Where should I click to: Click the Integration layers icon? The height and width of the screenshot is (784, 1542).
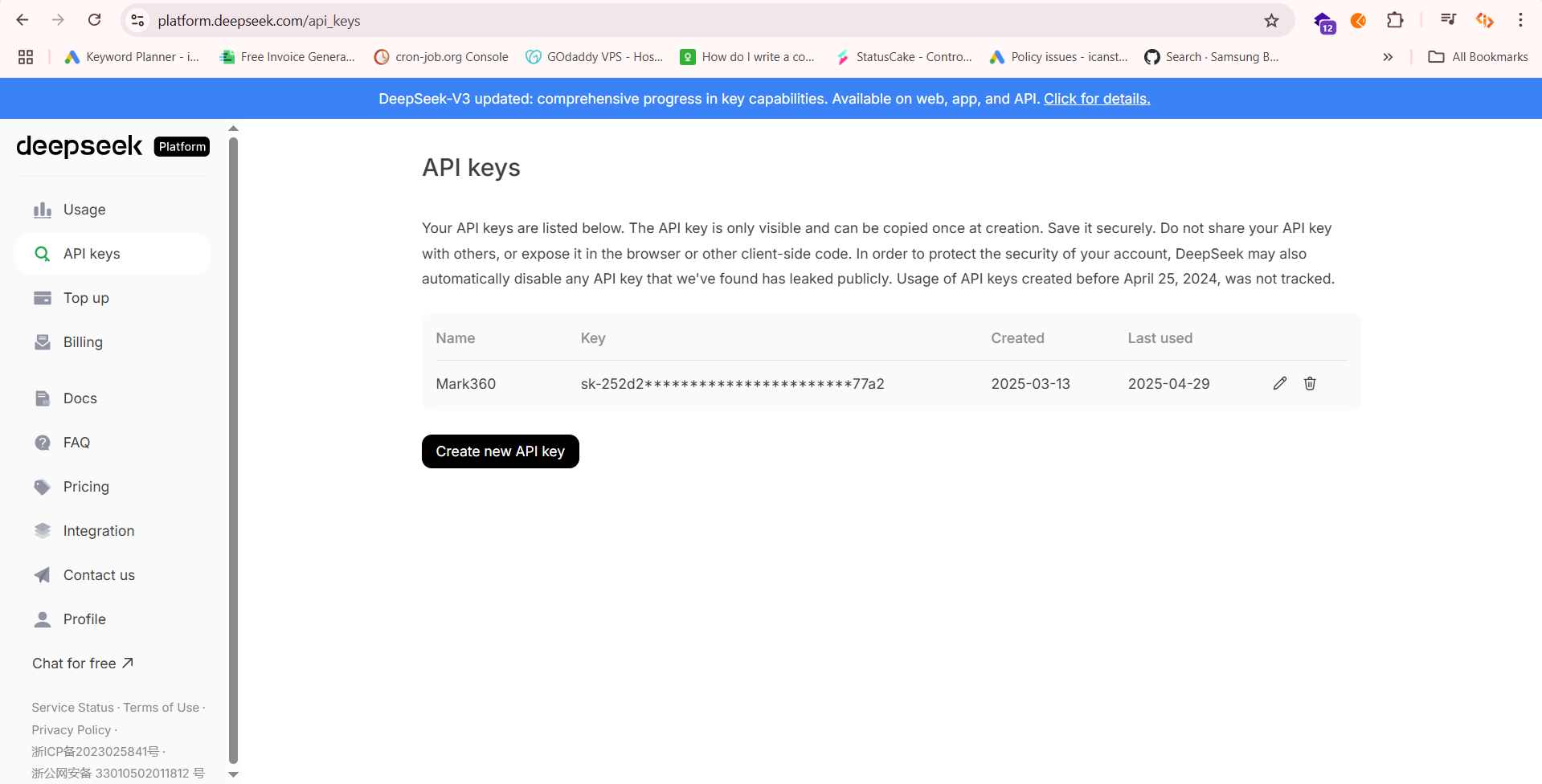(43, 531)
